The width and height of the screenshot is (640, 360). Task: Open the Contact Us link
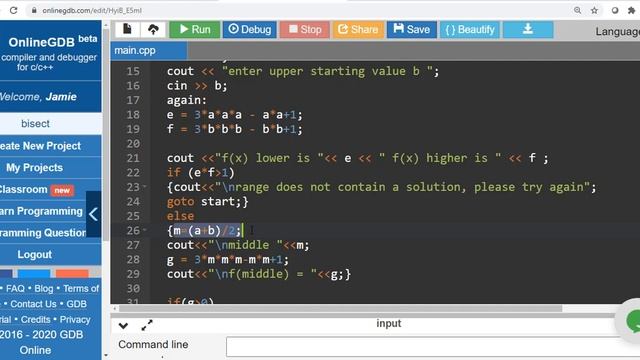[33, 304]
